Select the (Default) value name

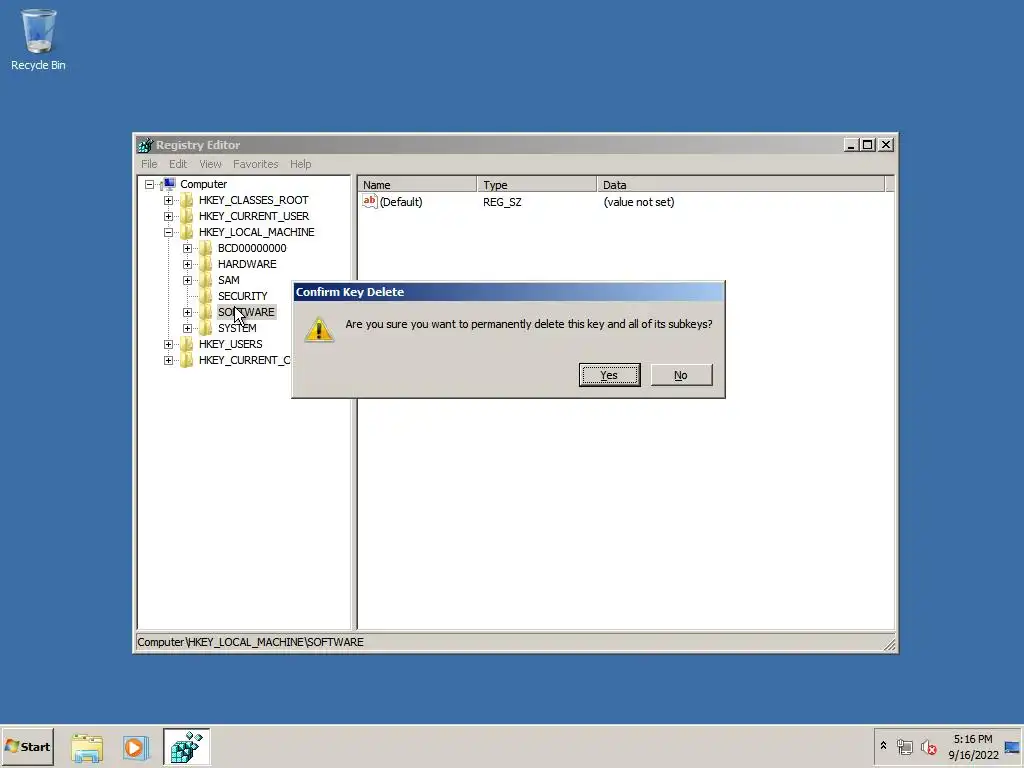401,202
